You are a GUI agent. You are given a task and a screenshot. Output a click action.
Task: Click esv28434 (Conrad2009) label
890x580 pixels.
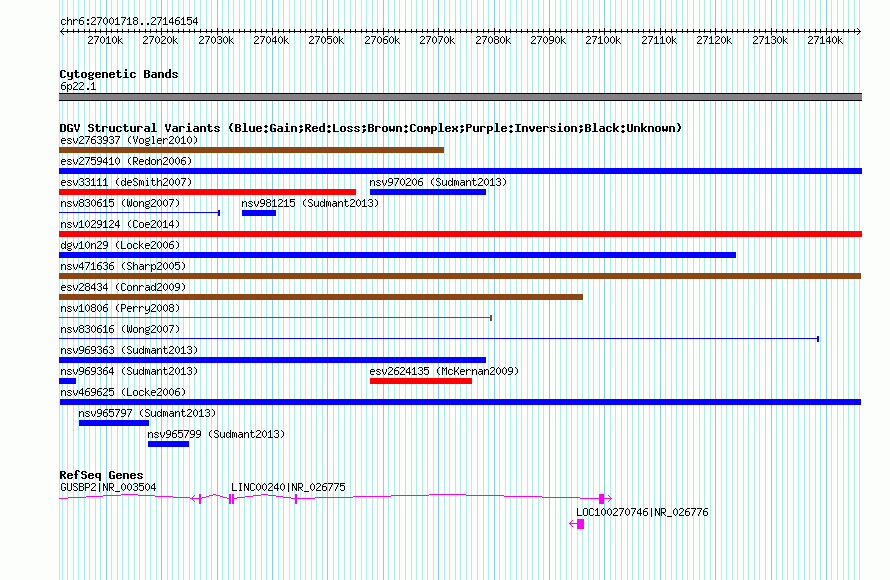pyautogui.click(x=123, y=287)
